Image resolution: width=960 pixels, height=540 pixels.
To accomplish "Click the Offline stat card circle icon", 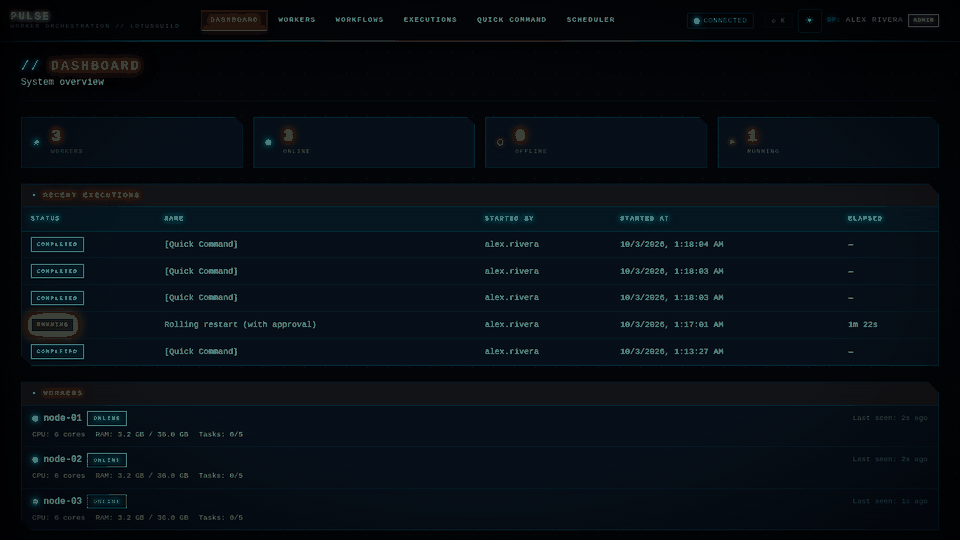I will [500, 142].
